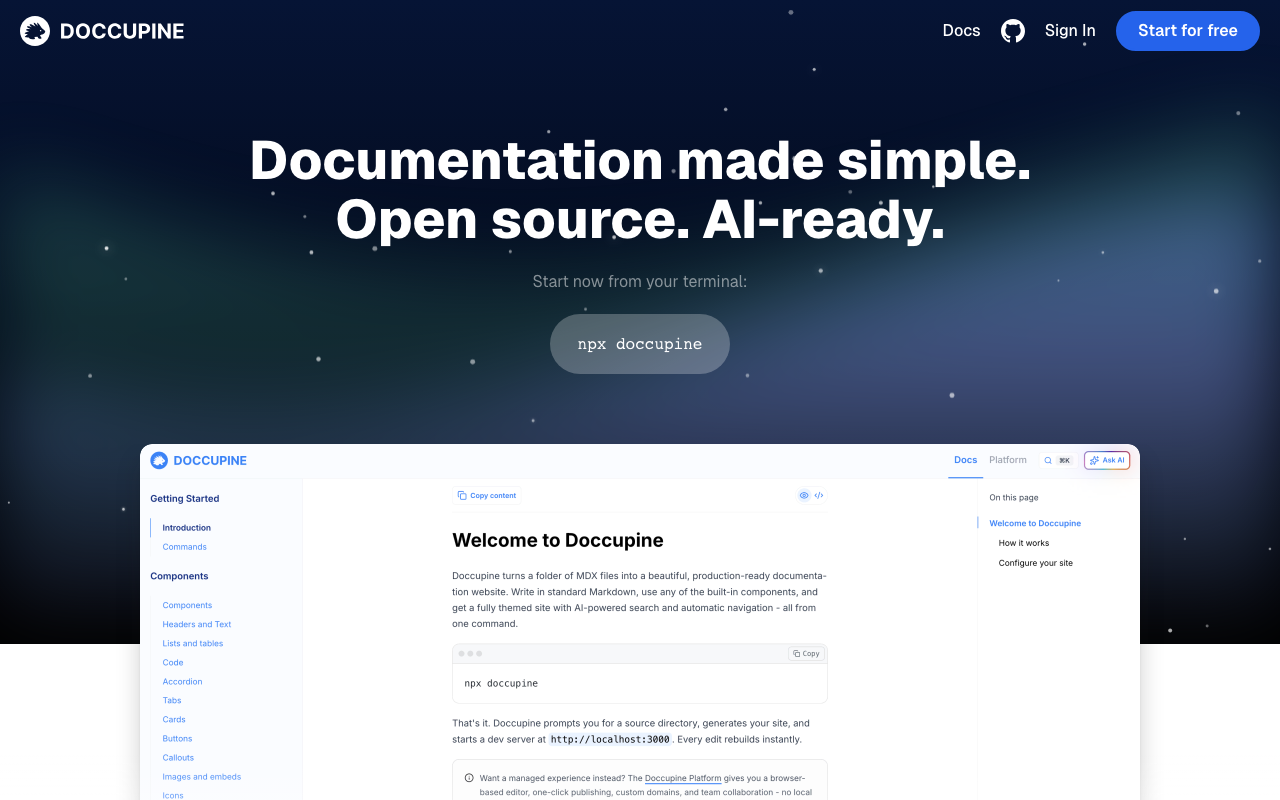The width and height of the screenshot is (1280, 800).
Task: Jump to the Configure your site section
Action: [x=1036, y=563]
